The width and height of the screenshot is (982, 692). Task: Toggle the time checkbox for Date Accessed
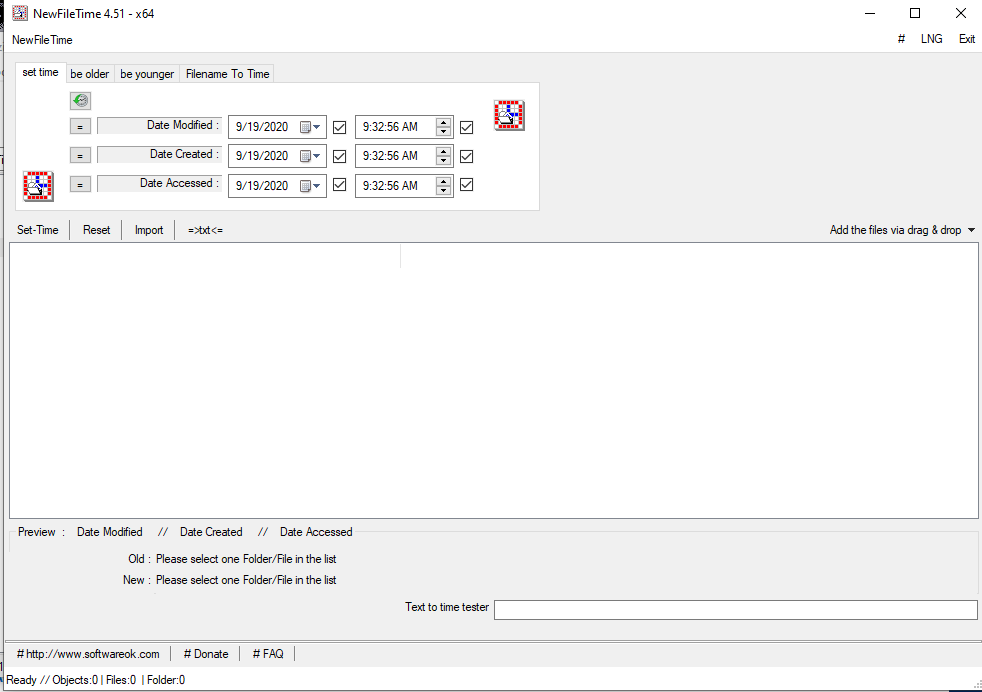point(467,185)
